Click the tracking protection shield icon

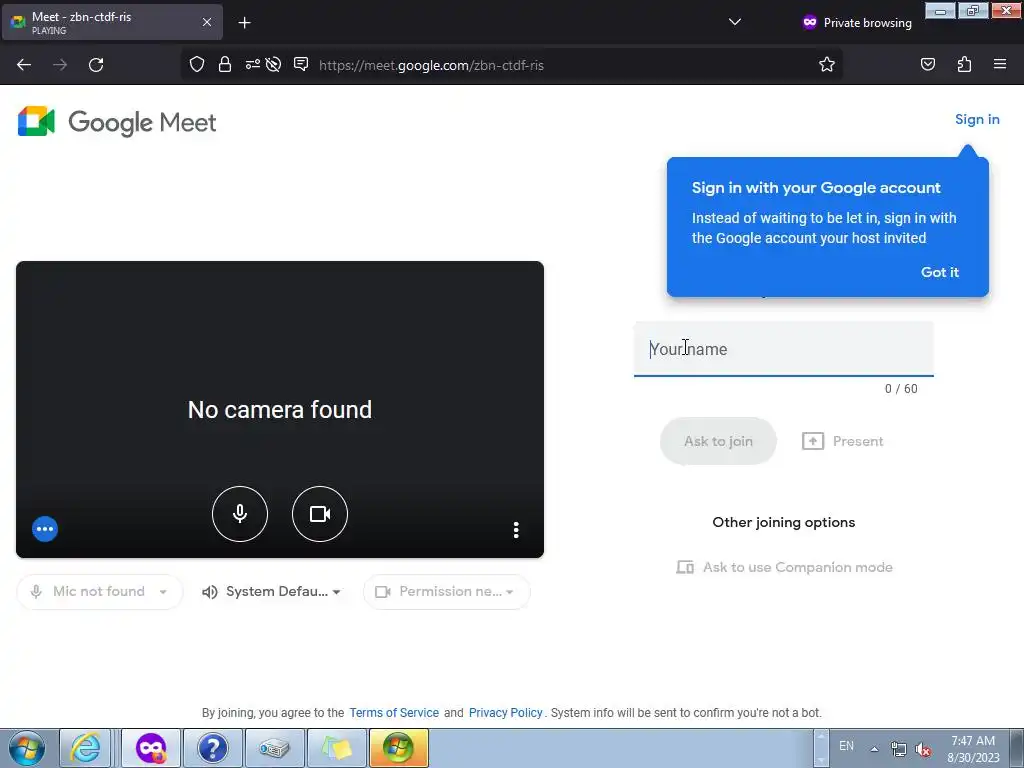click(x=197, y=64)
